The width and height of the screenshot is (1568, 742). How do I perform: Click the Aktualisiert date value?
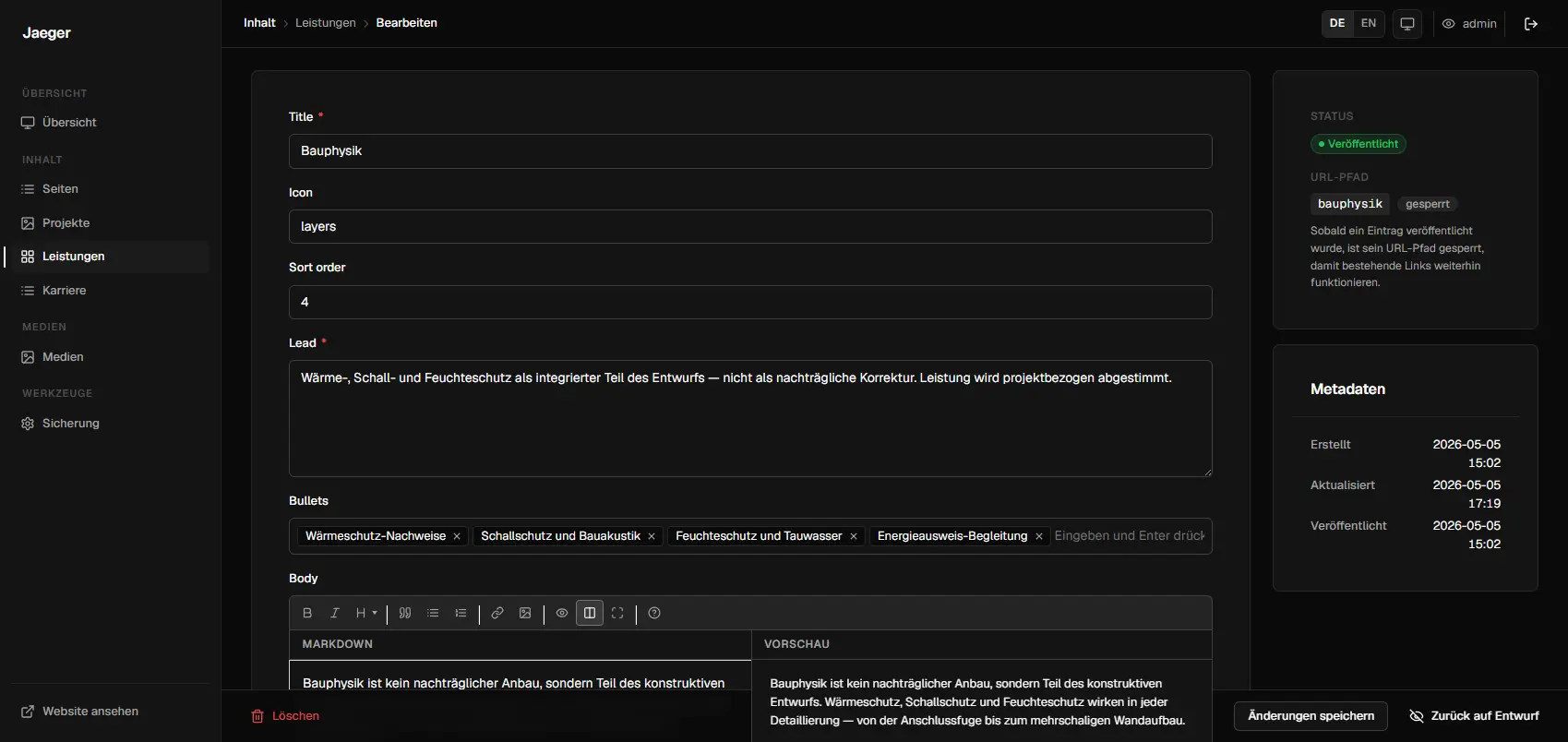tap(1466, 495)
